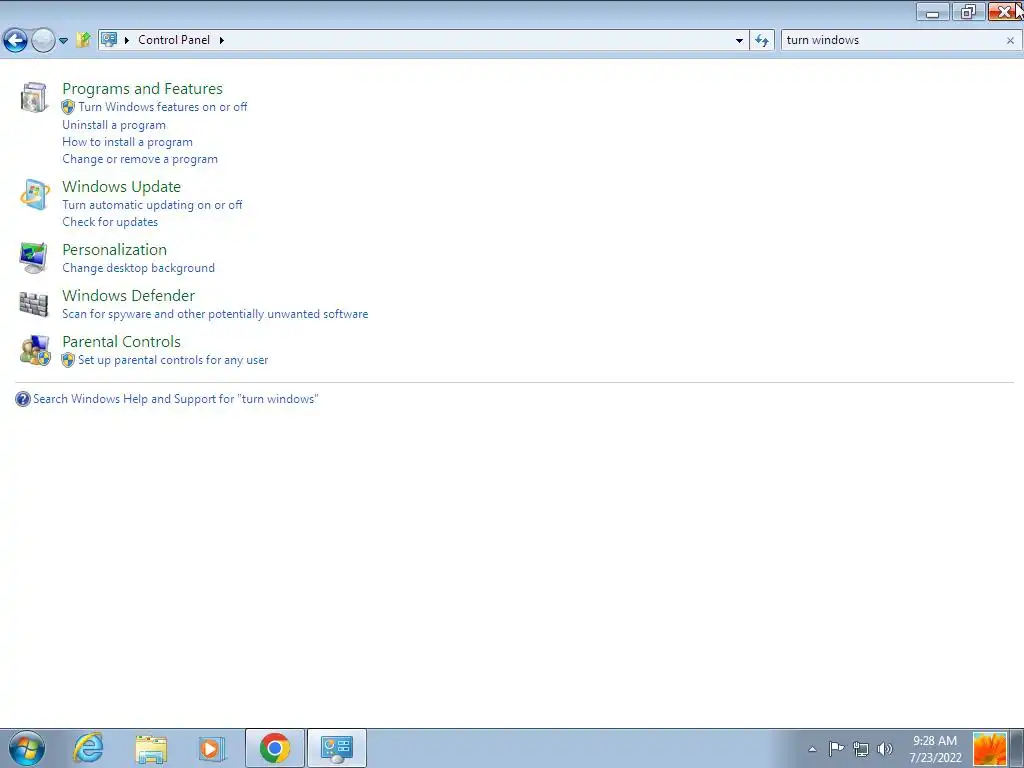Open Windows Media Player from taskbar
The width and height of the screenshot is (1024, 768).
(212, 748)
